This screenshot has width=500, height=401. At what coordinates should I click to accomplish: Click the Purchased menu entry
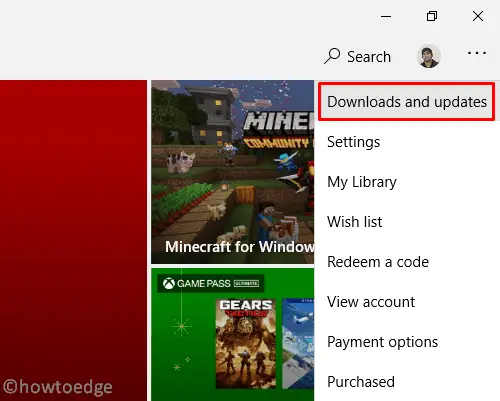pos(407,382)
